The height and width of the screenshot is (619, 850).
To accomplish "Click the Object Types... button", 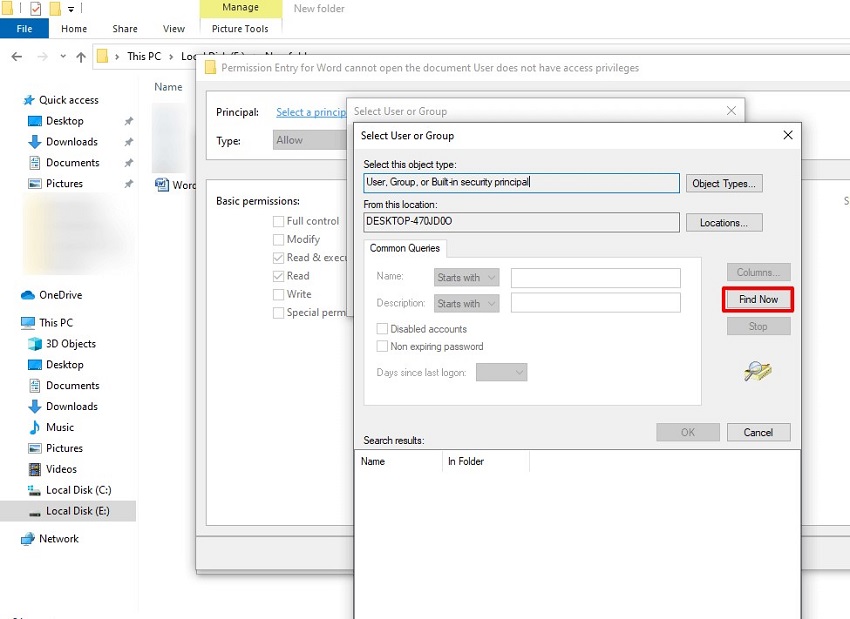I will pyautogui.click(x=725, y=183).
